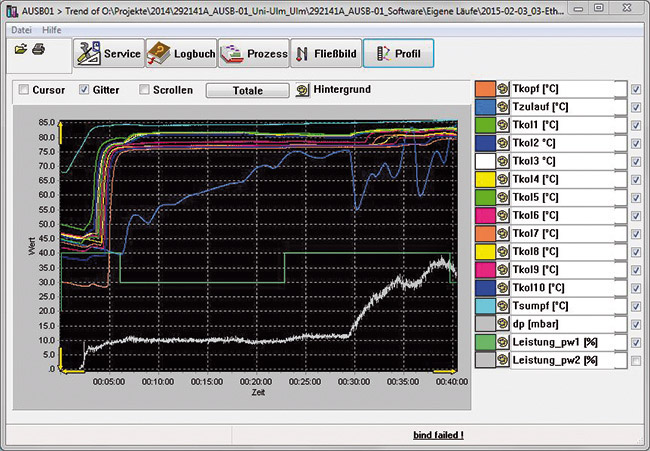Enable Leistung_pw2 visibility checkbox
Screen dimensions: 650x451
pos(636,361)
